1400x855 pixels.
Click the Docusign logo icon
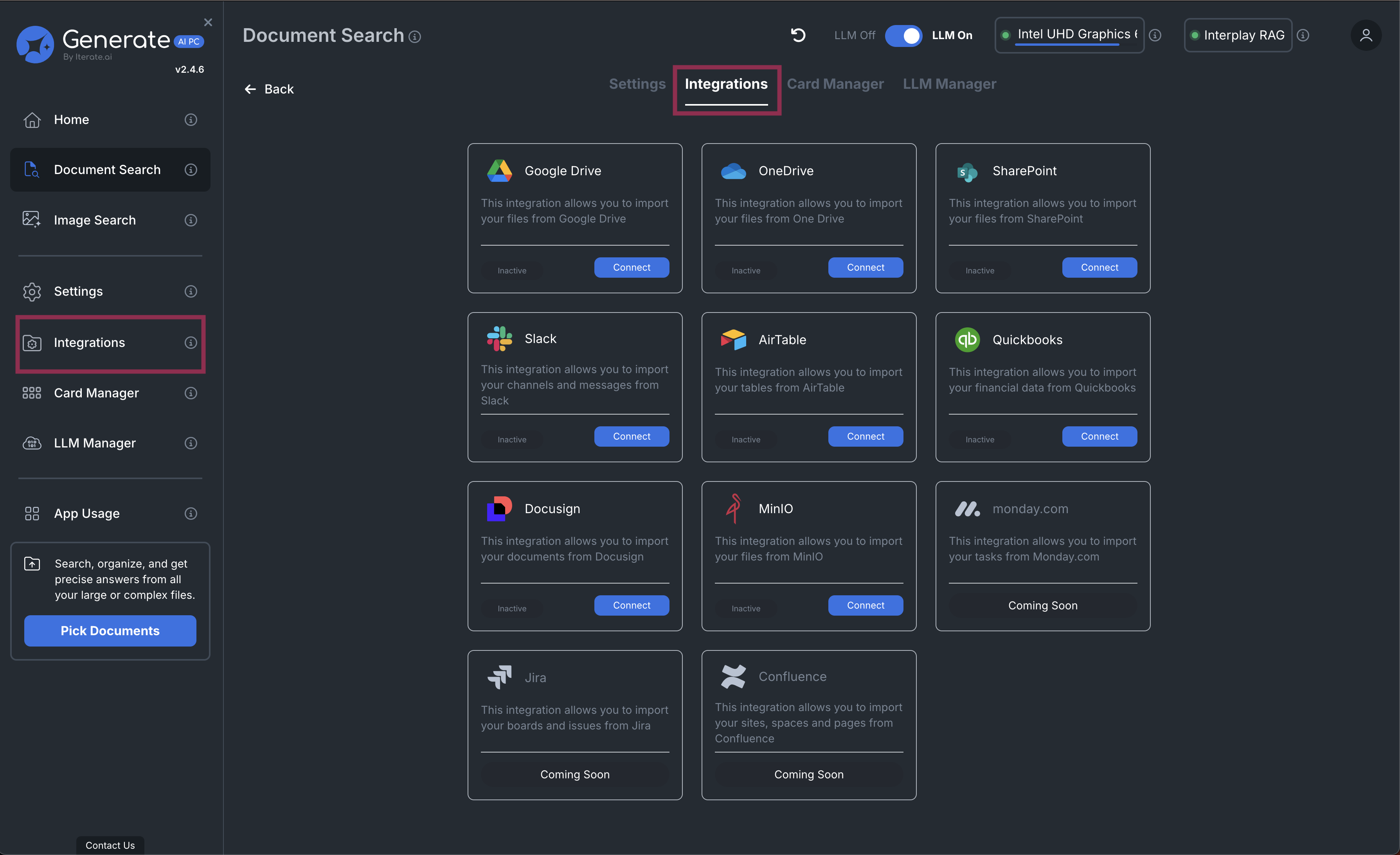pyautogui.click(x=499, y=508)
